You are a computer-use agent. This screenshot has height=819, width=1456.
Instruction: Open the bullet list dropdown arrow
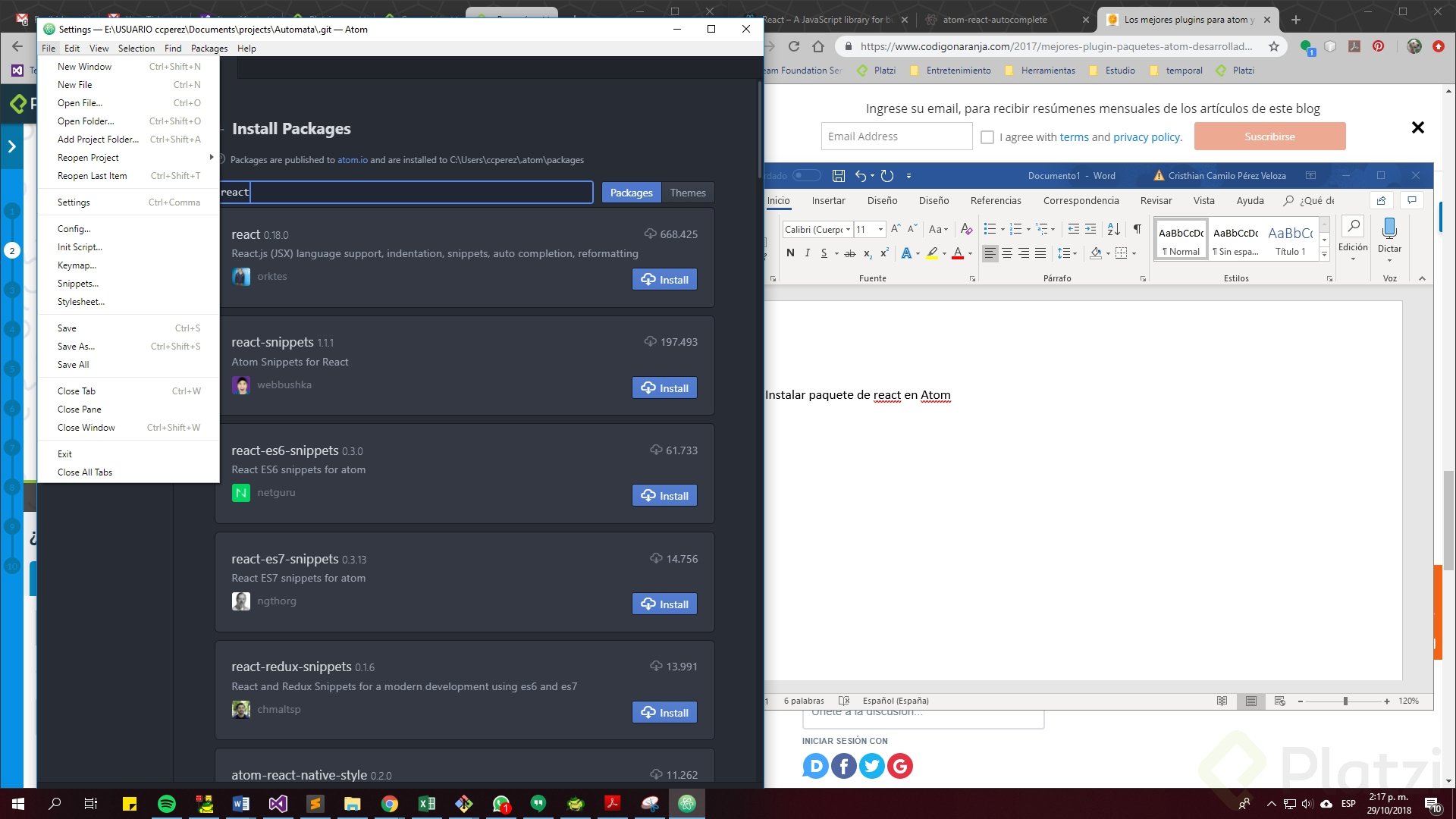(x=1003, y=229)
